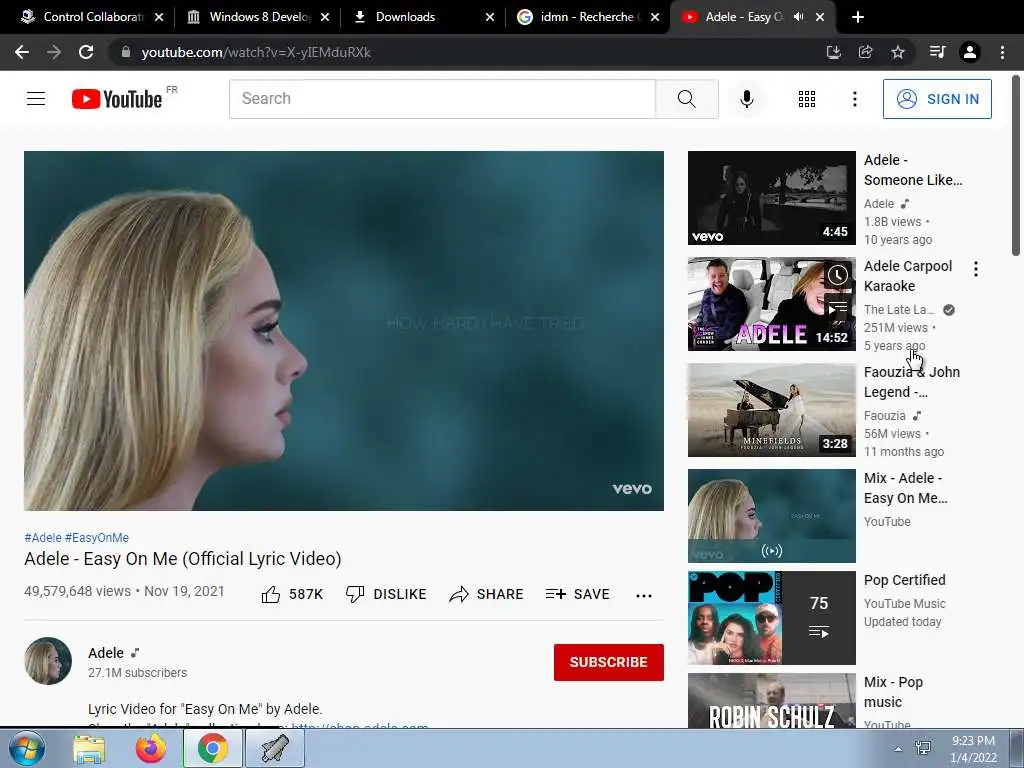Open Adele channel name link

[106, 653]
